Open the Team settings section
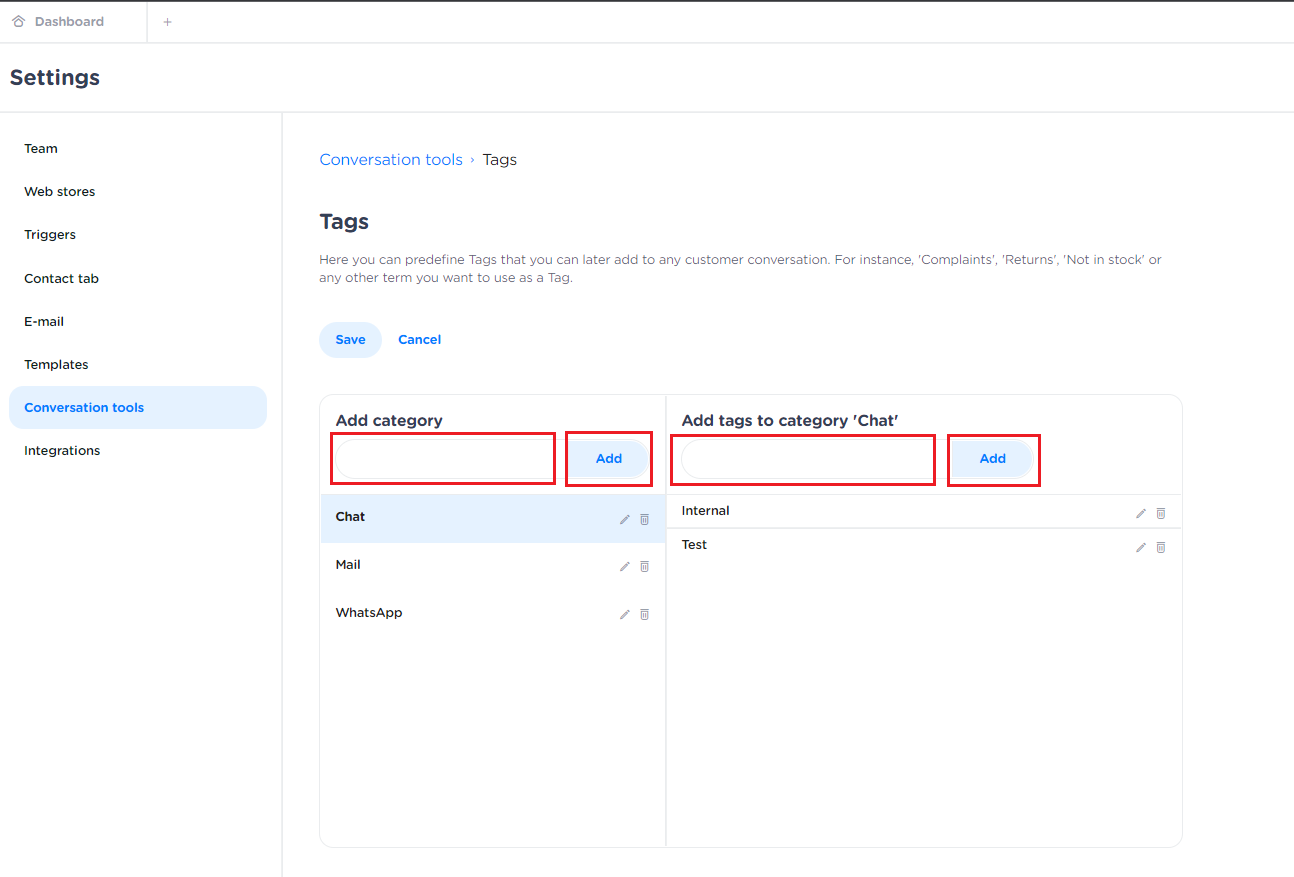 click(x=41, y=149)
